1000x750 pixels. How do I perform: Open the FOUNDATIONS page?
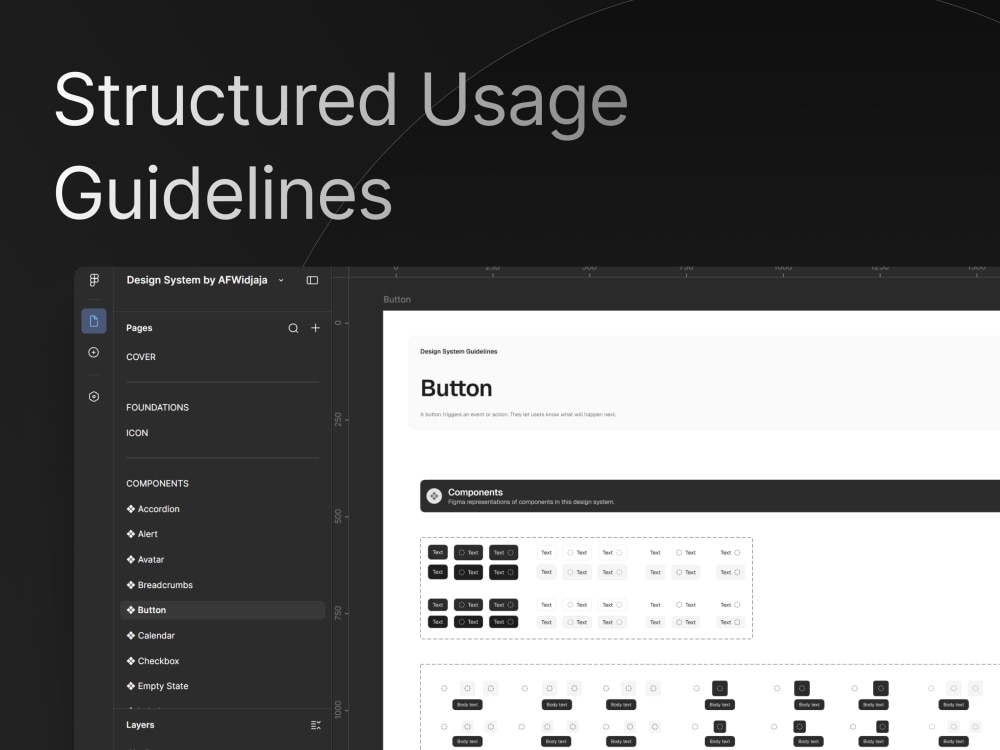tap(158, 408)
